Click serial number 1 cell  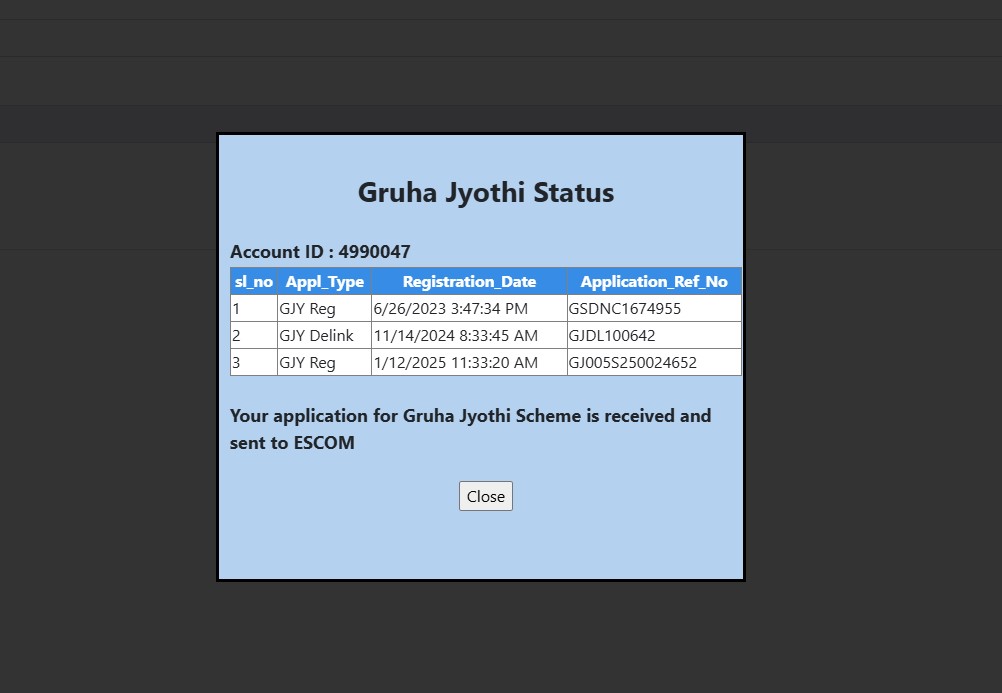click(254, 308)
